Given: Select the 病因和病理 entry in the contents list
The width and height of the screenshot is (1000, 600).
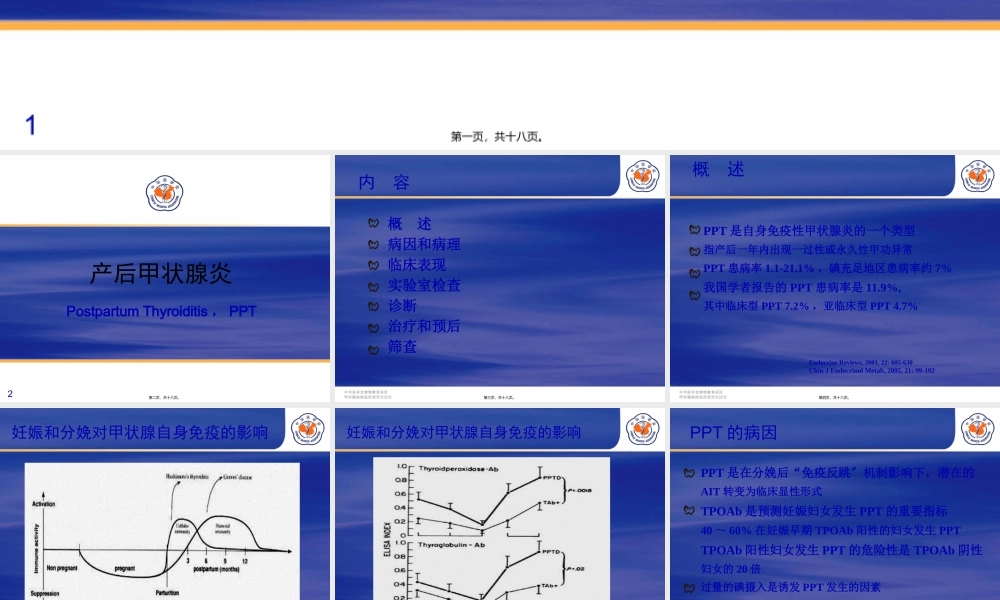Looking at the screenshot, I should [x=424, y=244].
